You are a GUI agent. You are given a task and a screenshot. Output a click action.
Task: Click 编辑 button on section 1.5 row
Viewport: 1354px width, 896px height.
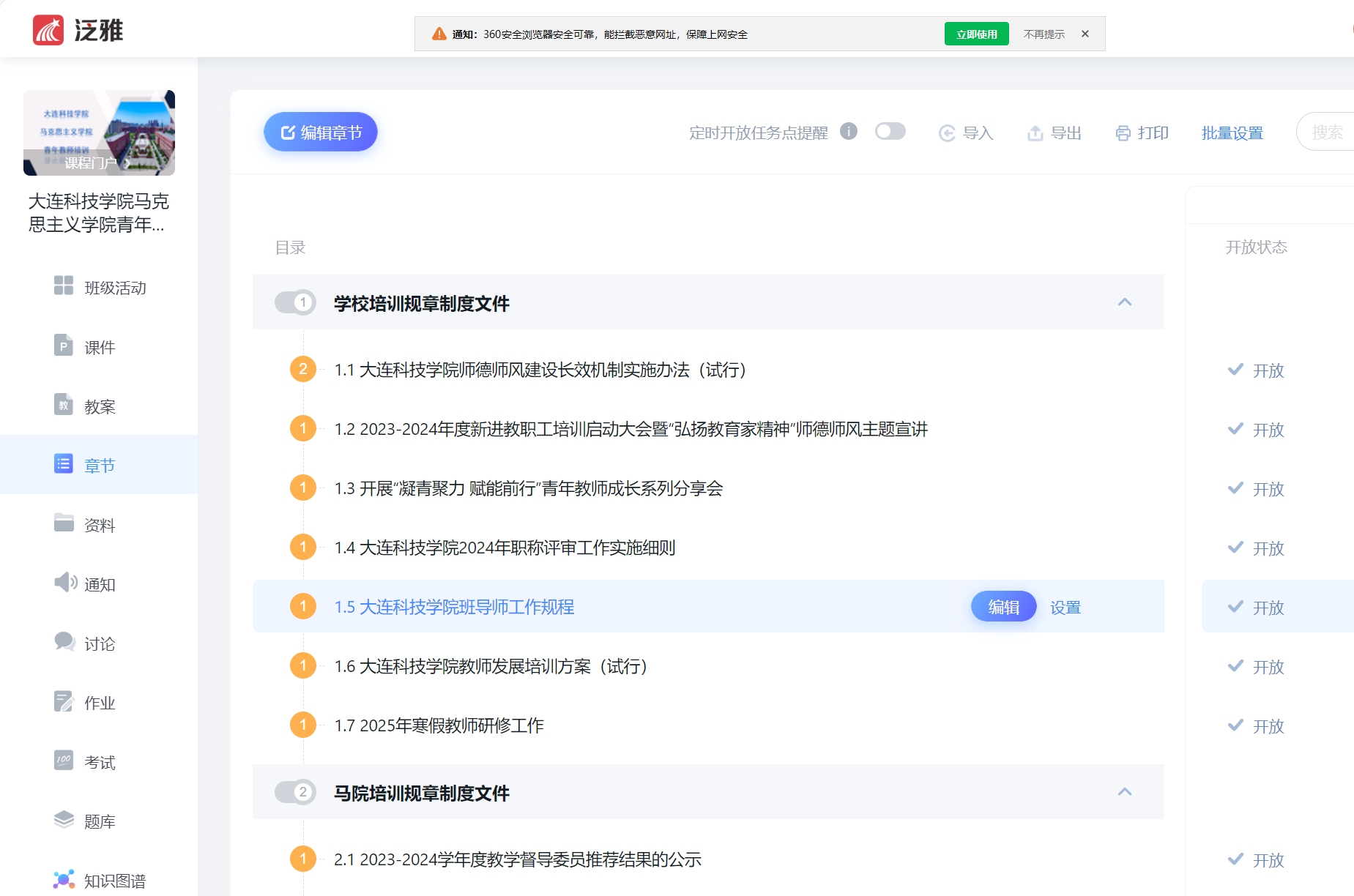pos(1003,606)
